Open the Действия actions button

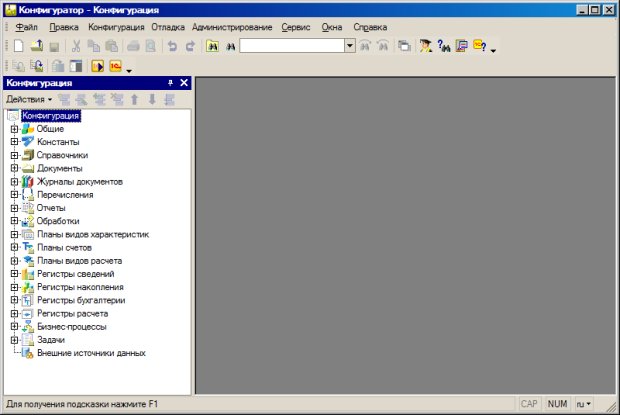coord(29,99)
